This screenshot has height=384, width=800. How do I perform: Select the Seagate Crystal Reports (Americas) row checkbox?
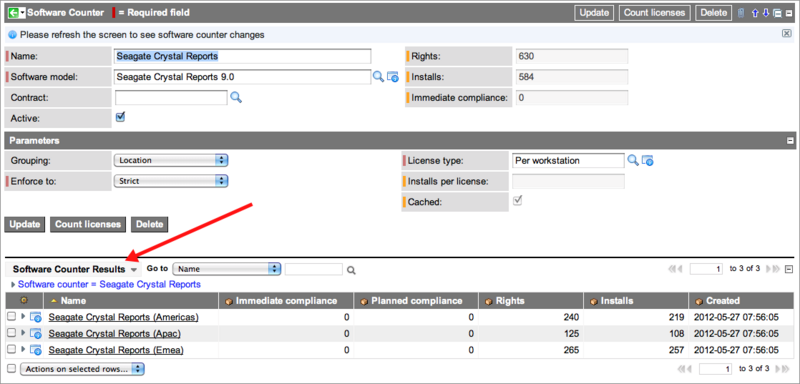click(11, 317)
